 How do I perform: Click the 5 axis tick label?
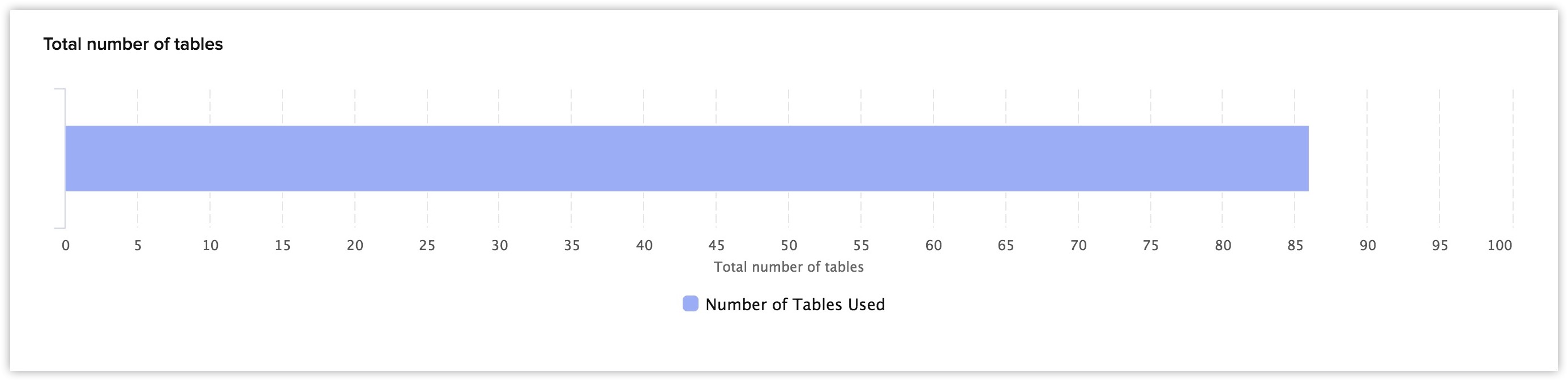point(138,245)
